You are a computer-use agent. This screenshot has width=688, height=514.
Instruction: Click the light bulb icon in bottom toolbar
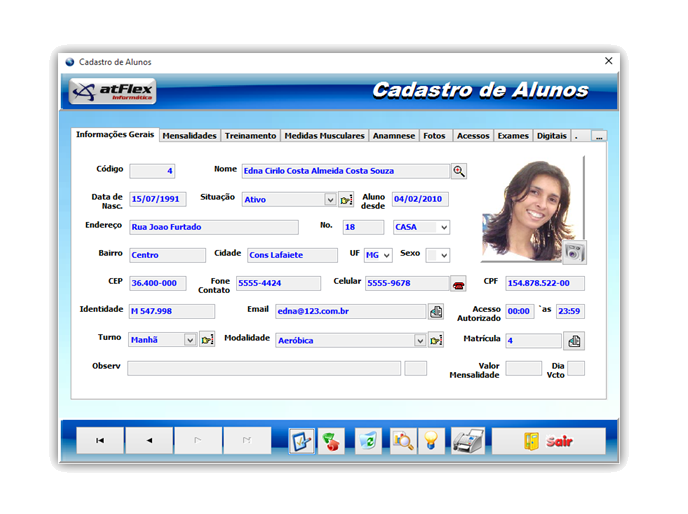point(431,441)
